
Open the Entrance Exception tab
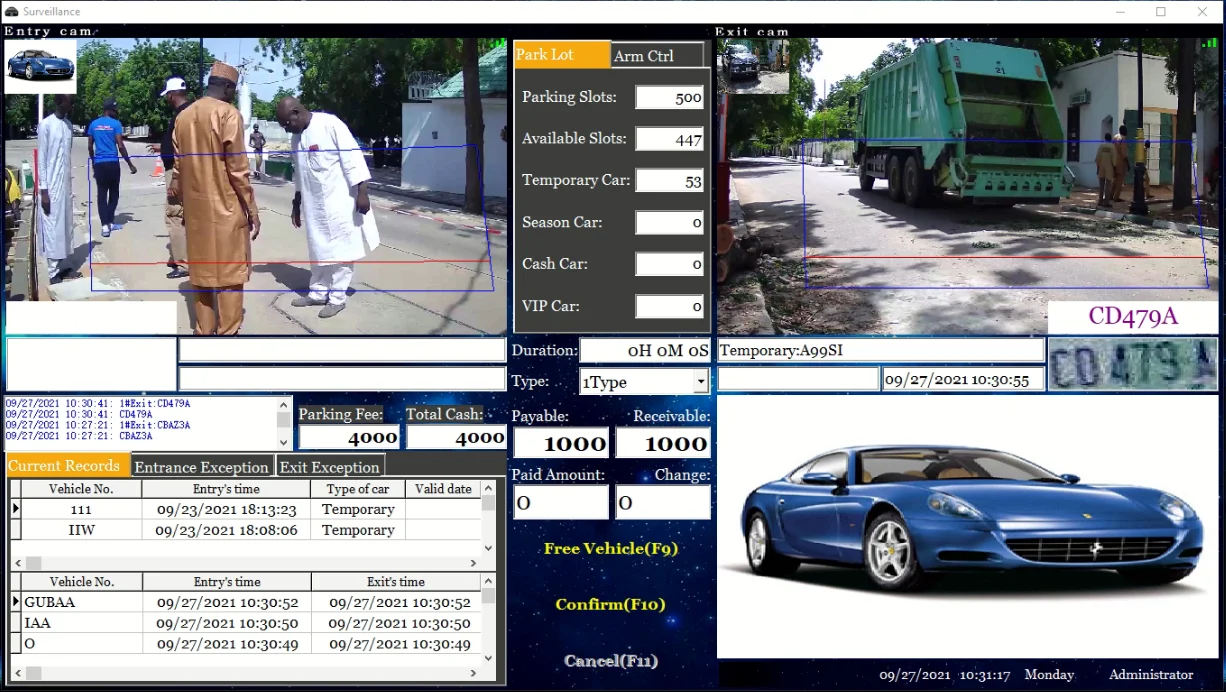pos(203,467)
